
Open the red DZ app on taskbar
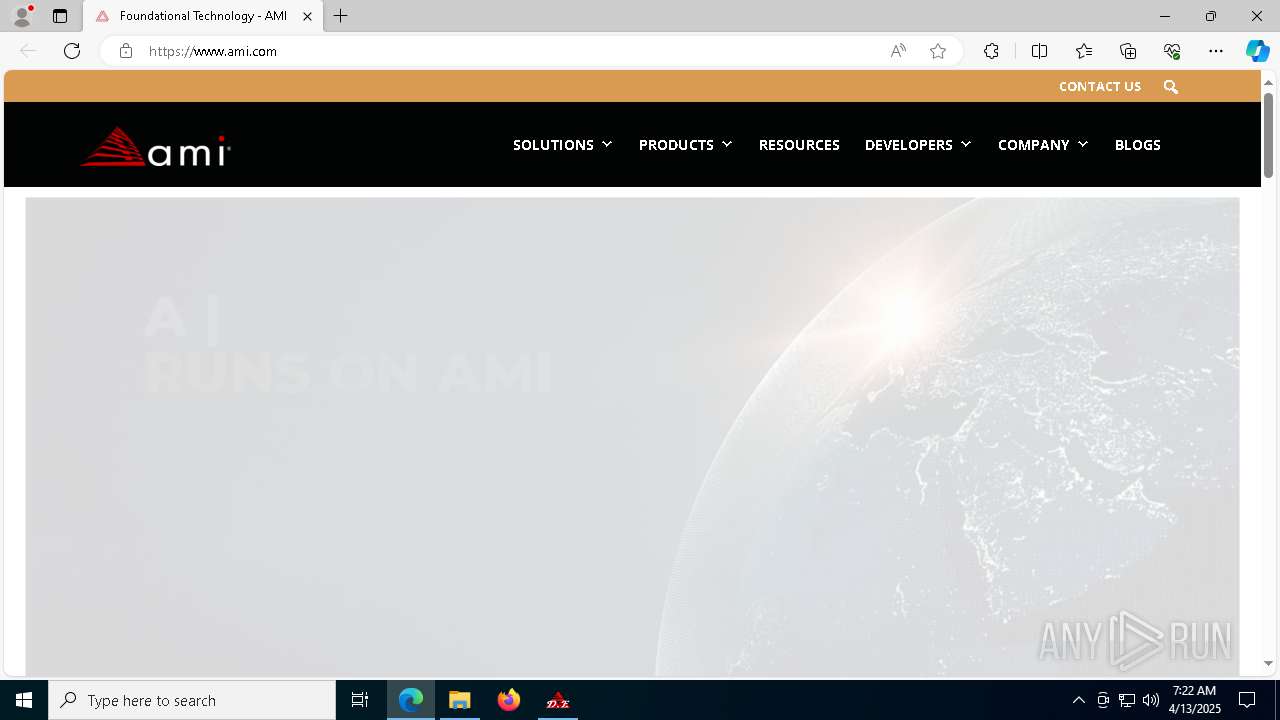(x=558, y=700)
